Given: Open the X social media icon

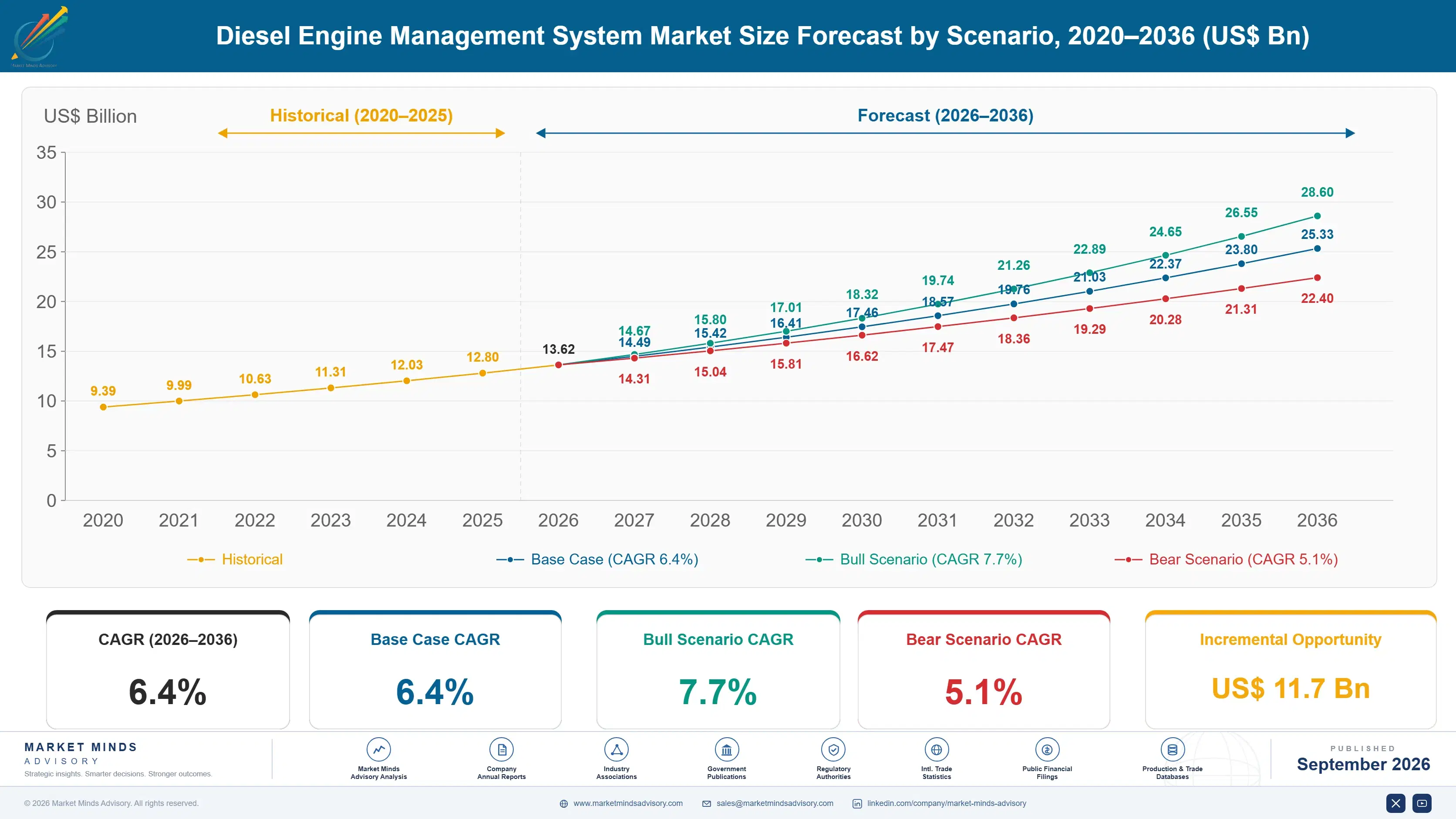Looking at the screenshot, I should click(x=1395, y=803).
